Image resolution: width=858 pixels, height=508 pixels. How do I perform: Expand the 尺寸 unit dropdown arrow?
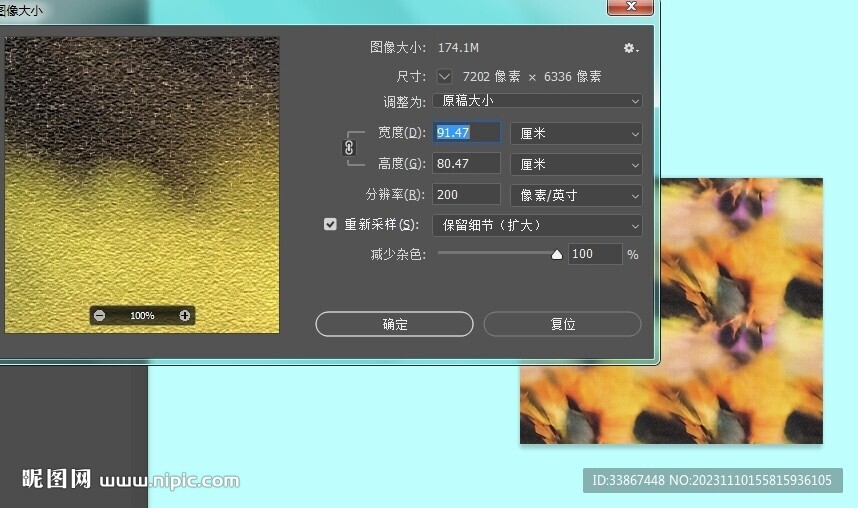pyautogui.click(x=444, y=77)
